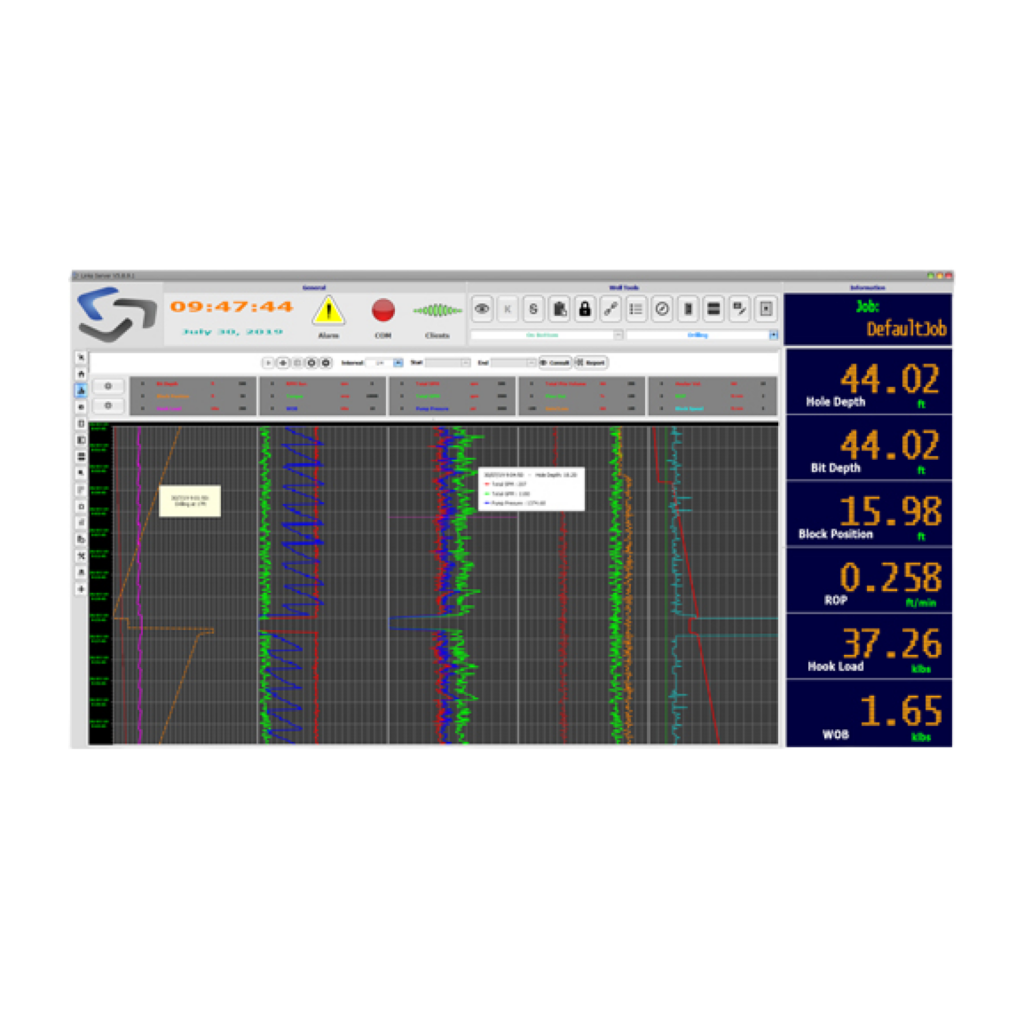Click the compass gauge icon in Well Tools
Screen dimensions: 1024x1024
click(662, 309)
